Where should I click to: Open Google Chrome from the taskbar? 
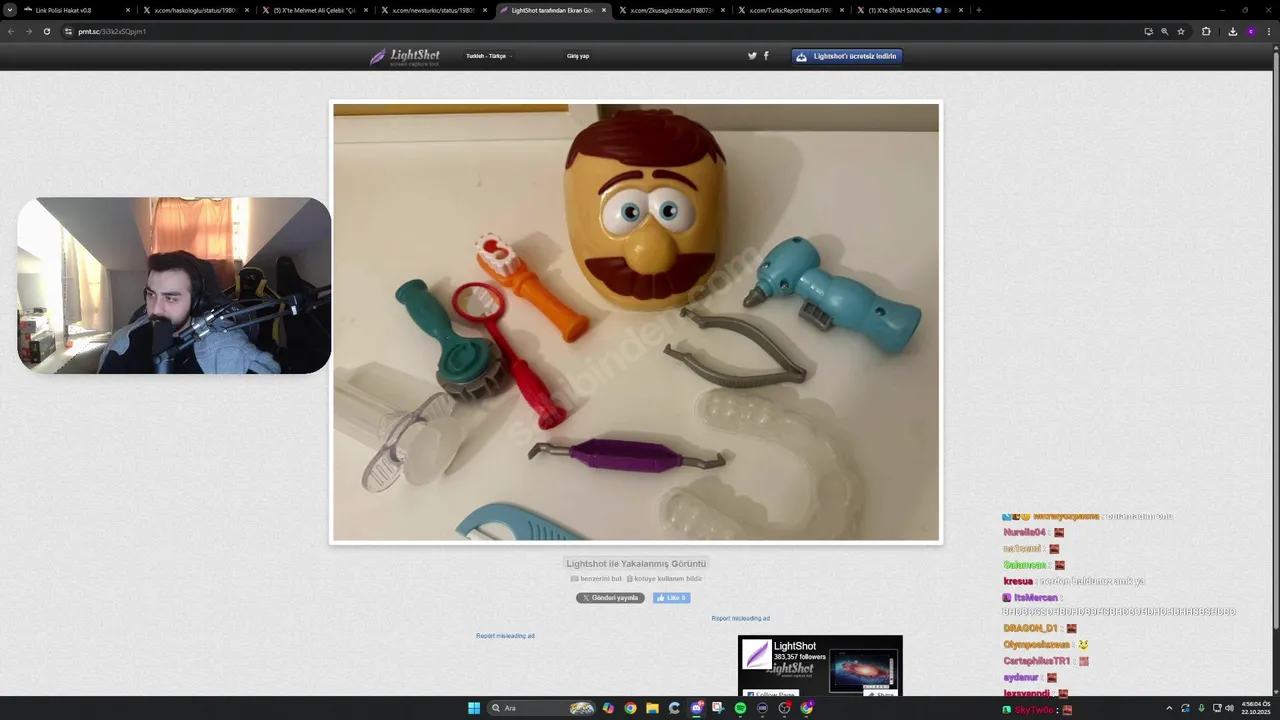tap(630, 708)
